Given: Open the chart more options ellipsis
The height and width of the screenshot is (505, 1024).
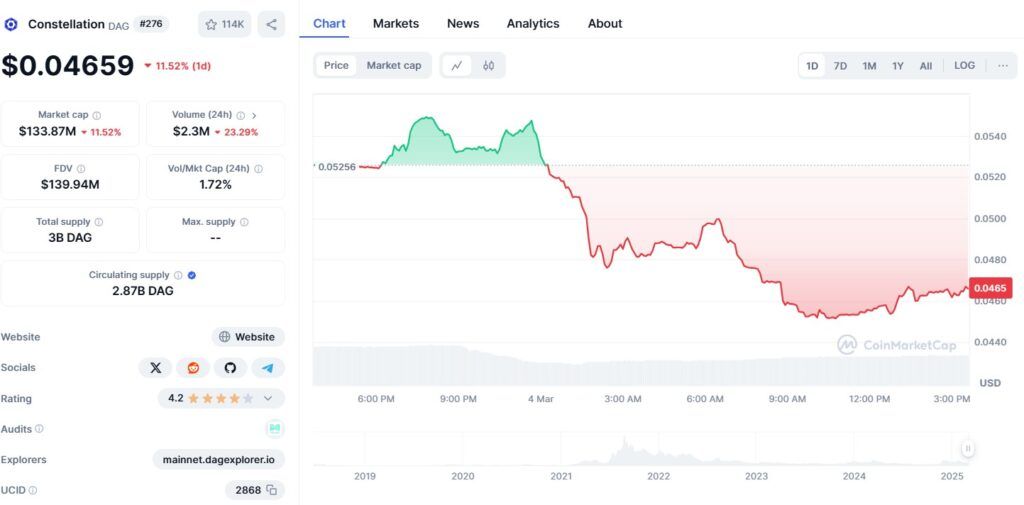Looking at the screenshot, I should pos(1003,65).
